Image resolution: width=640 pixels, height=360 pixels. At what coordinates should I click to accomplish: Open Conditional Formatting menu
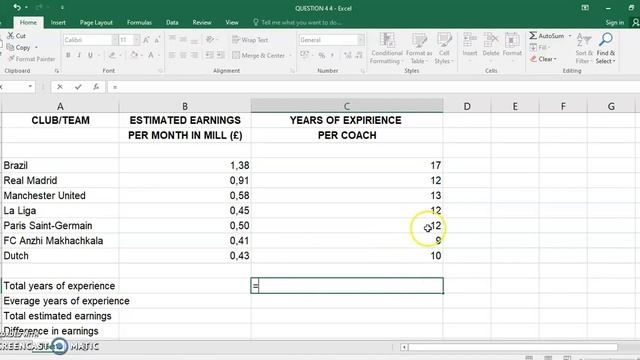coord(387,48)
